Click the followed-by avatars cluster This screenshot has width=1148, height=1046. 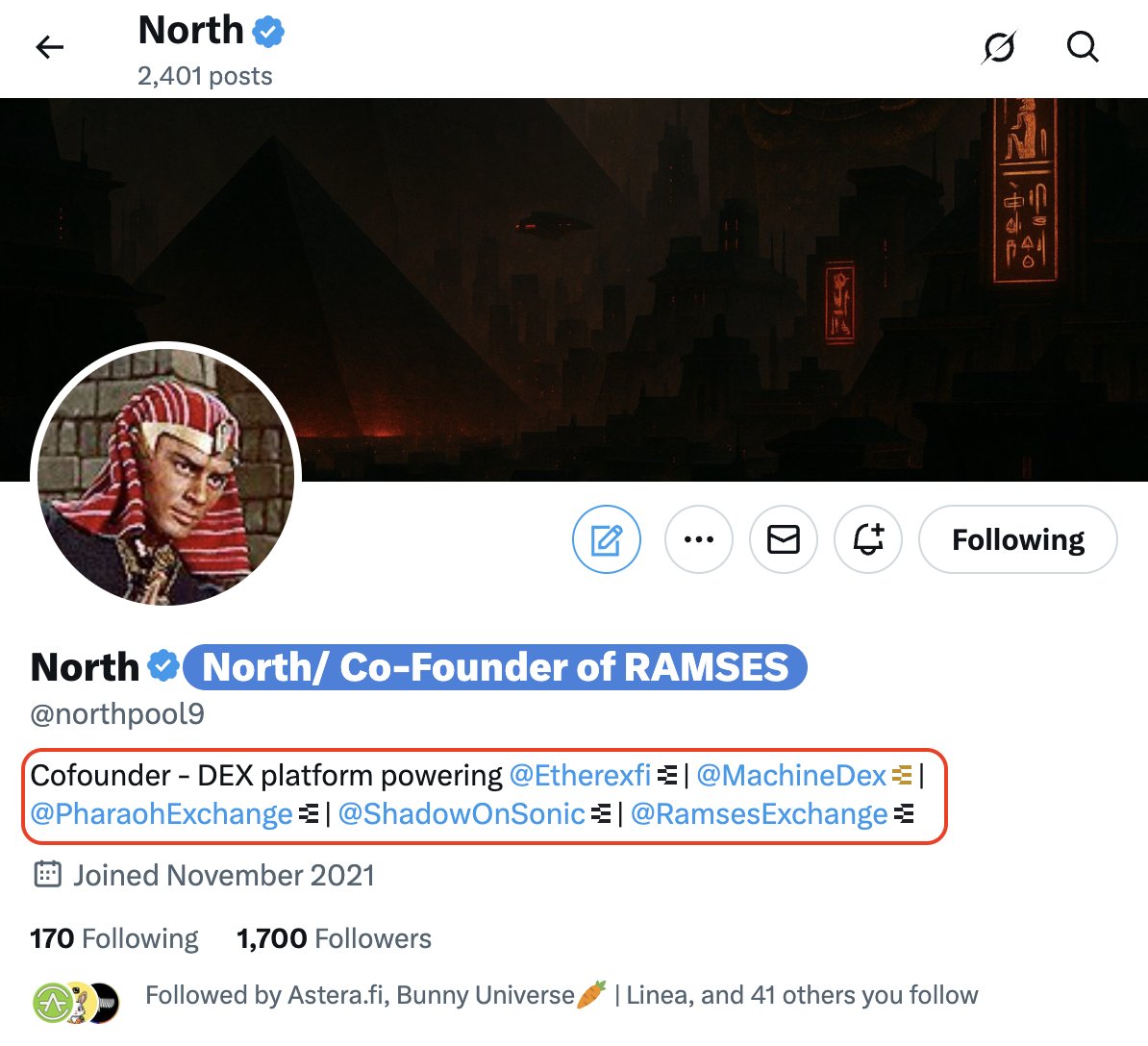[75, 1002]
